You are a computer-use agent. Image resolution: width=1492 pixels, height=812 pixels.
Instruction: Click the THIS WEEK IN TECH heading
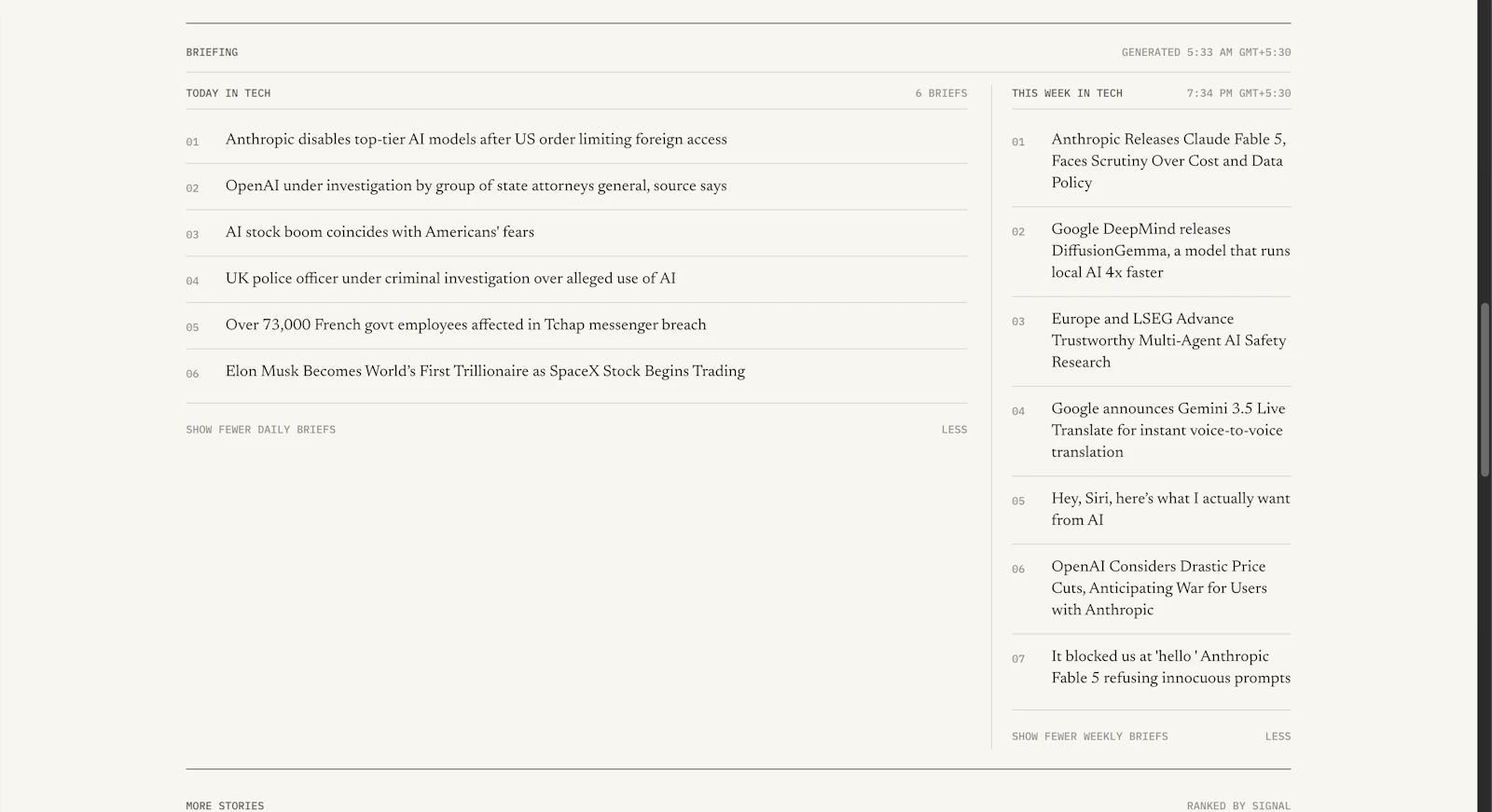pos(1067,93)
